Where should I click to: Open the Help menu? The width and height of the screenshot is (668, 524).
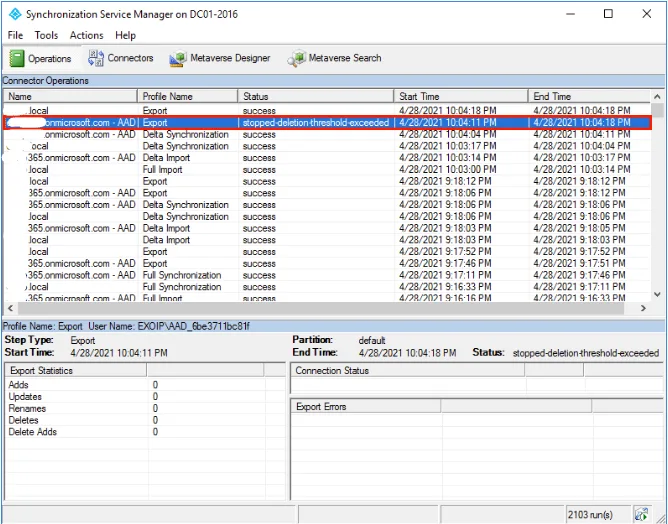(126, 35)
